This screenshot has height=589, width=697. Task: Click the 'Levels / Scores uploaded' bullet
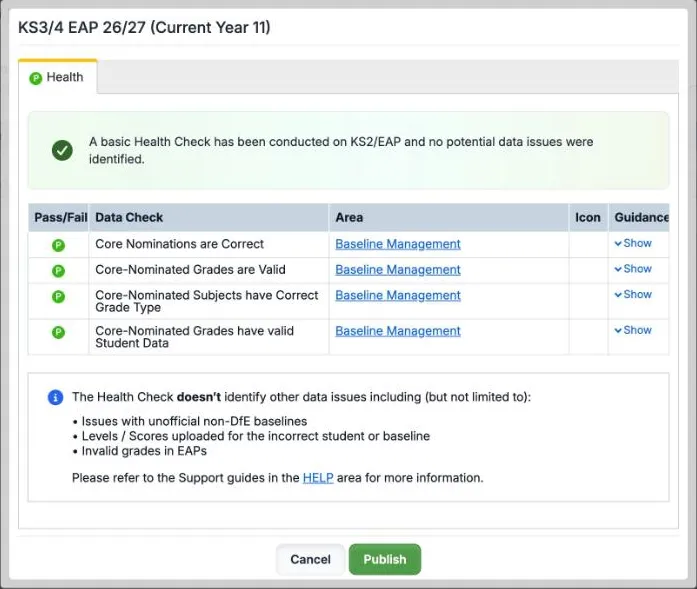pos(256,436)
